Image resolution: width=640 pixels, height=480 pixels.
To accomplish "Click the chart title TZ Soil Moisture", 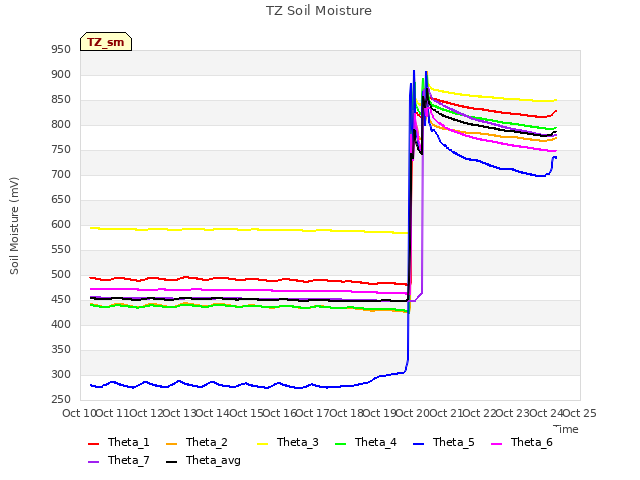I will (x=319, y=11).
